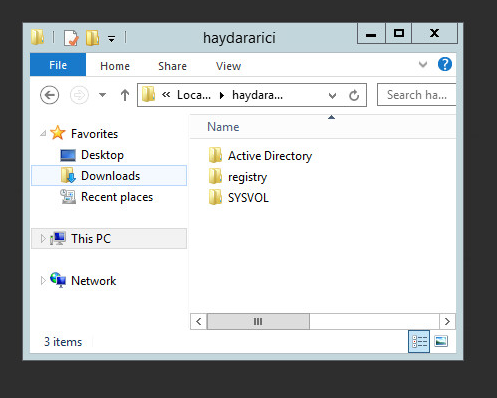Open Desktop in Favorites

tap(102, 155)
